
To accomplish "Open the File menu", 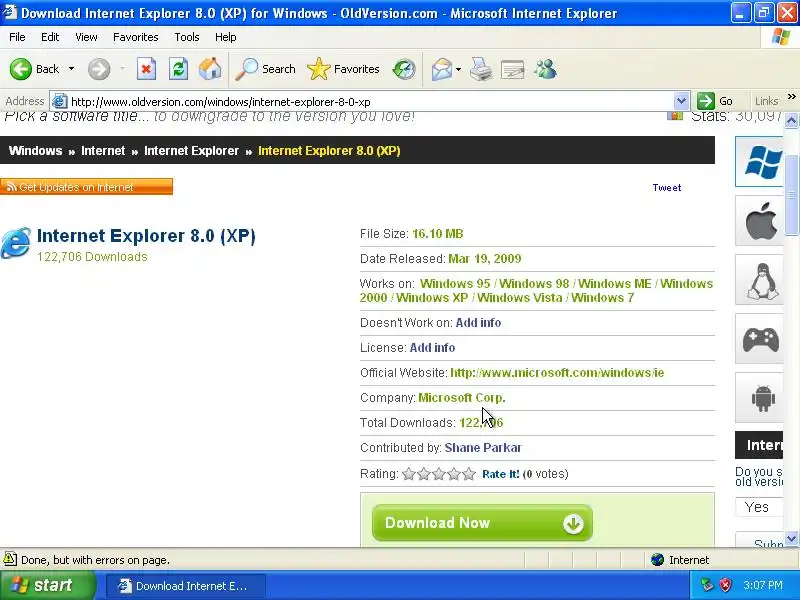I will click(17, 37).
